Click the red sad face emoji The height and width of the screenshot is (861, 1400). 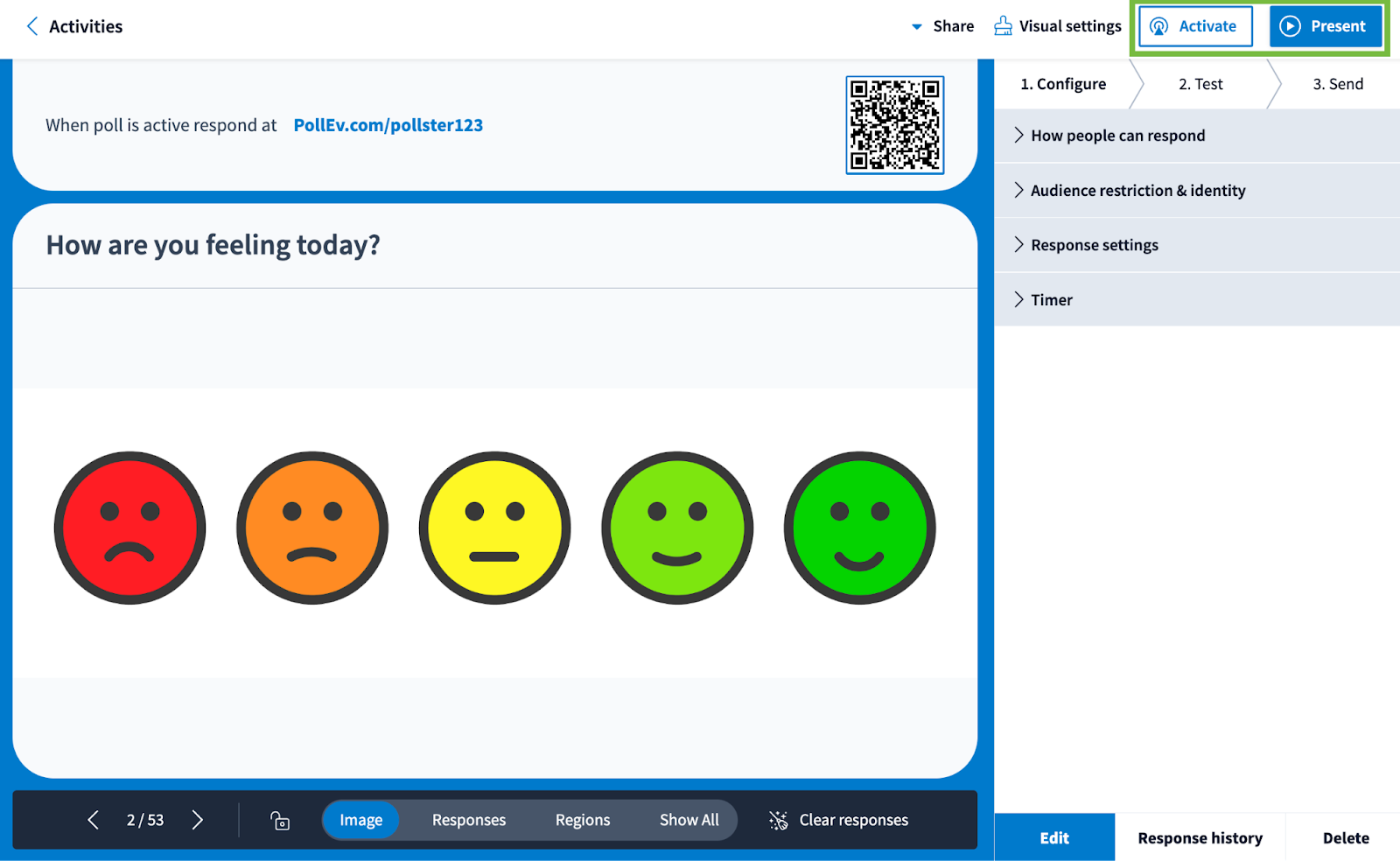click(x=130, y=528)
